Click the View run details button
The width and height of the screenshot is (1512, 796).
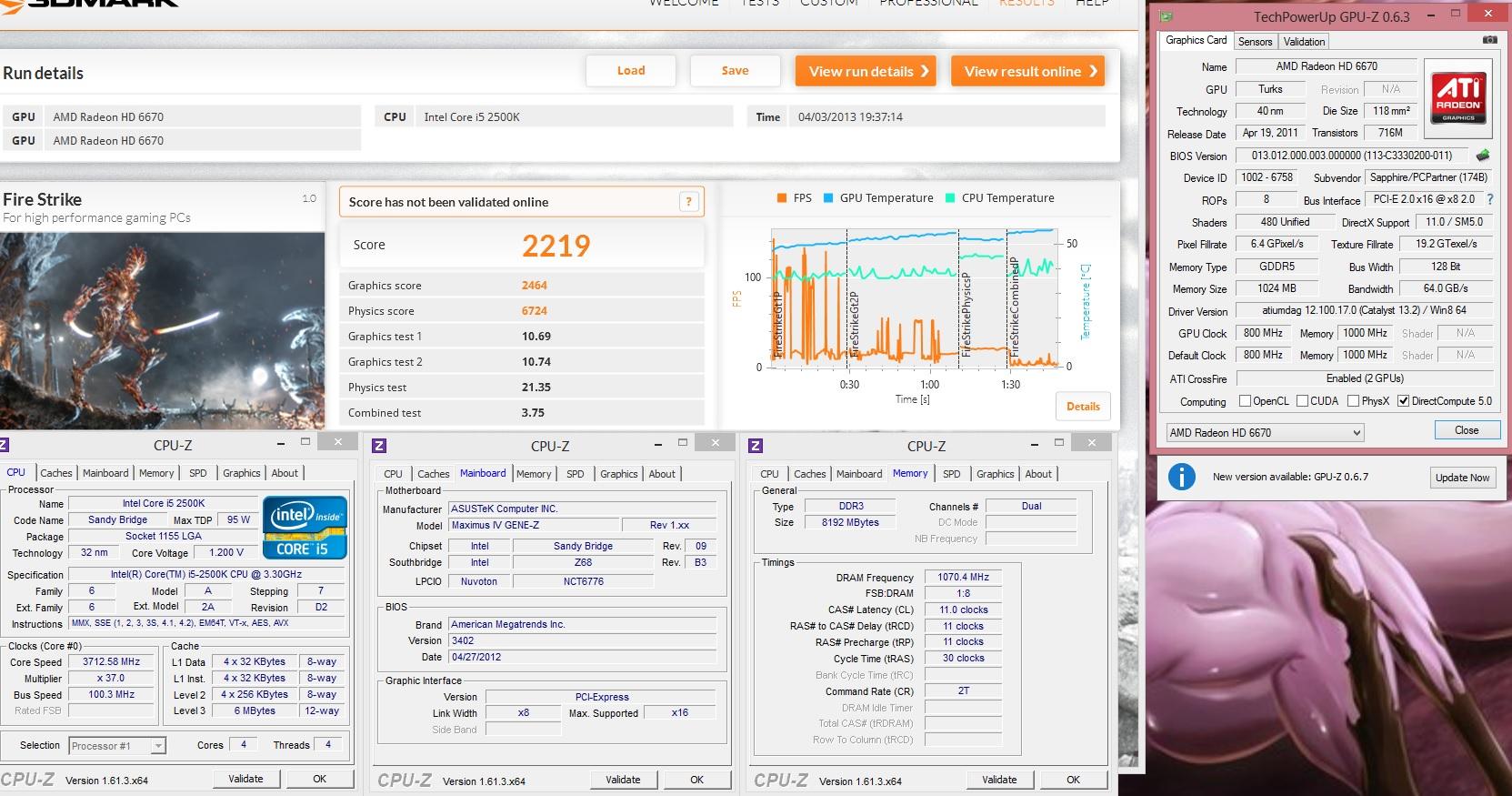866,71
